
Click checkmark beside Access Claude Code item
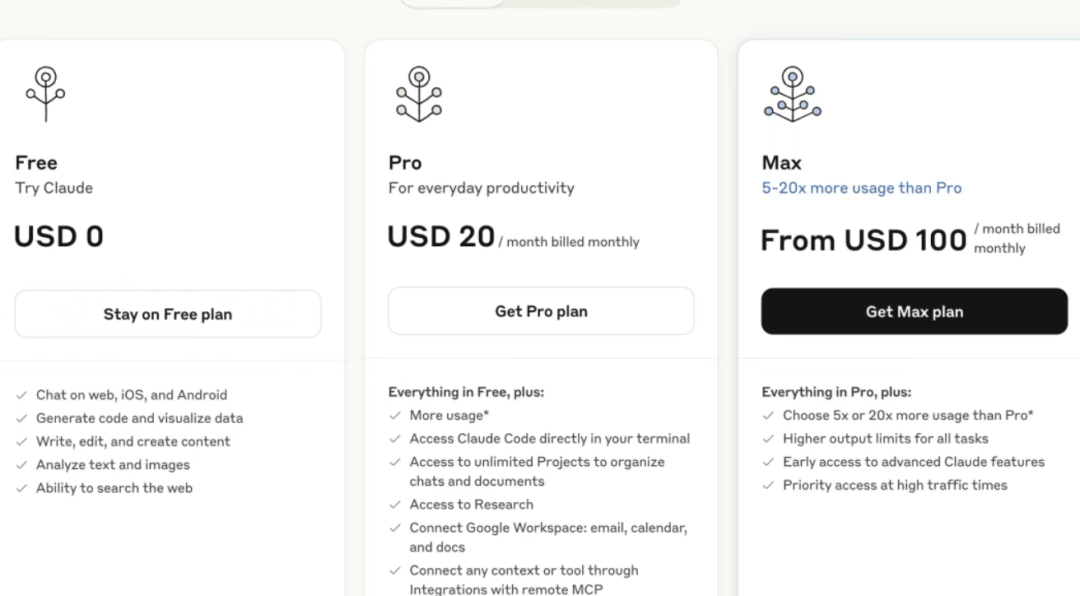click(395, 438)
